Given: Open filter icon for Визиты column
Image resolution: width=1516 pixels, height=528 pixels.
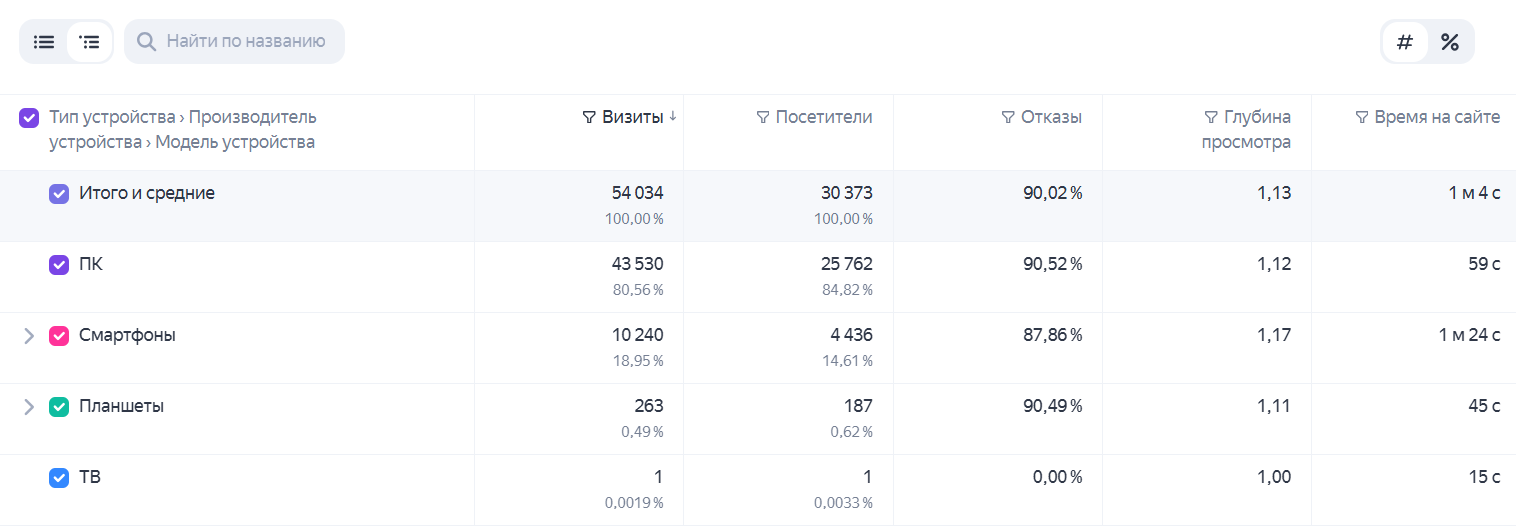Looking at the screenshot, I should click(589, 118).
